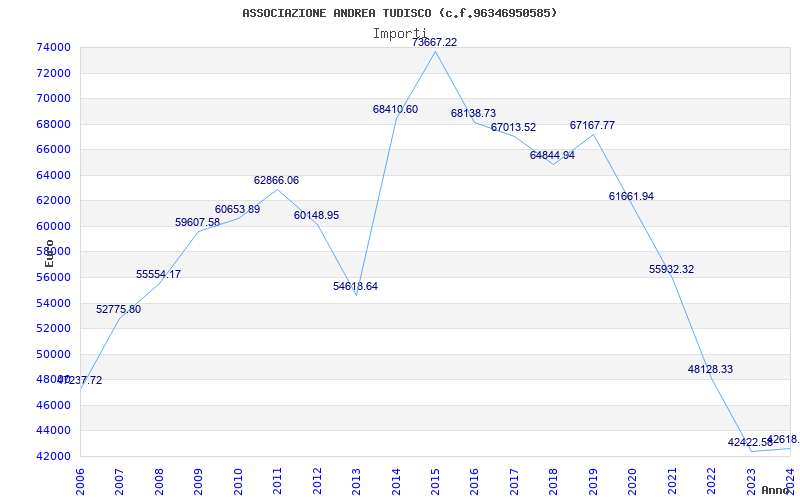This screenshot has width=800, height=500.
Task: Select the data label 60148.95
Action: point(316,216)
